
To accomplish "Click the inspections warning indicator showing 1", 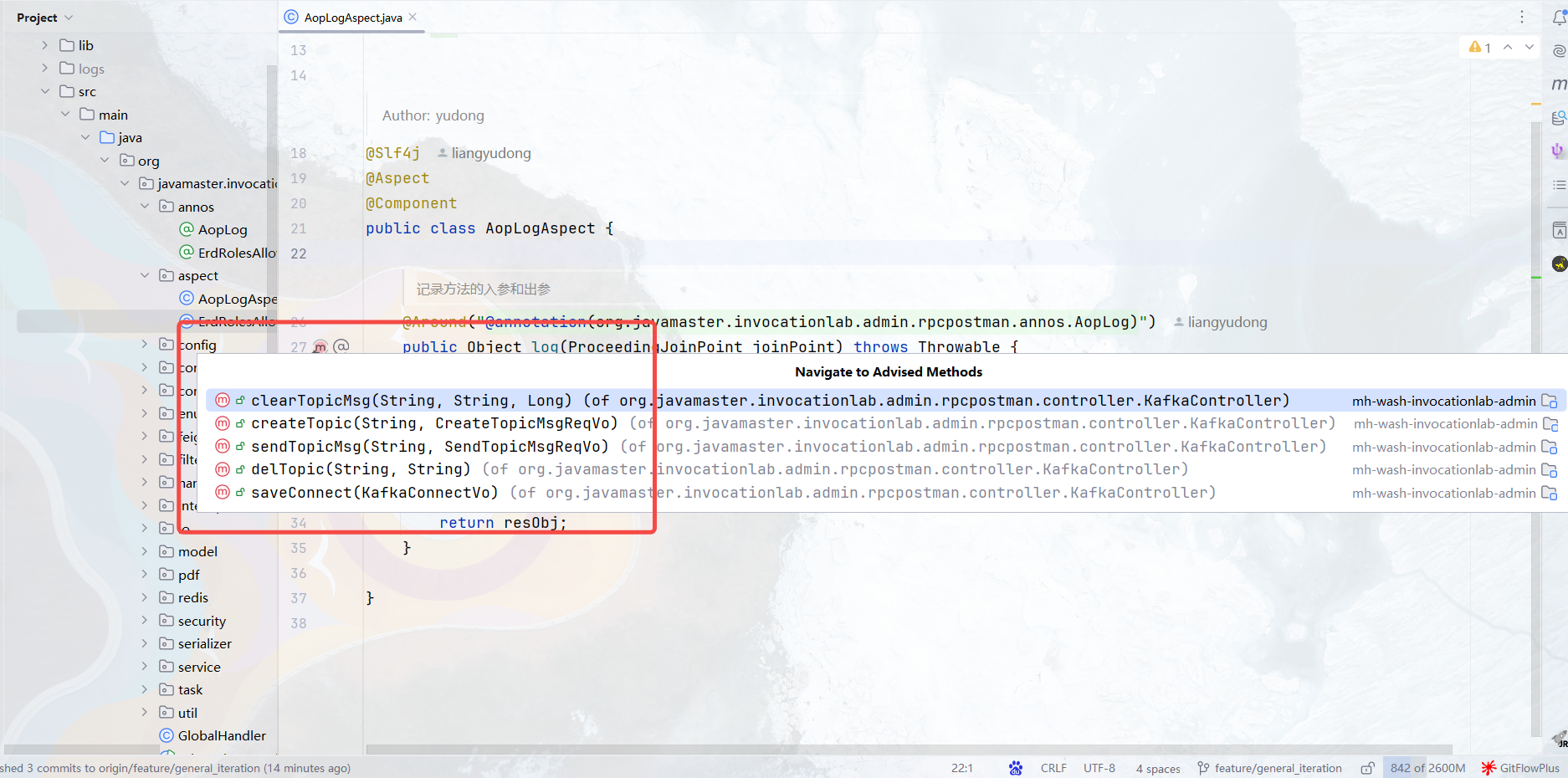I will [x=1479, y=47].
